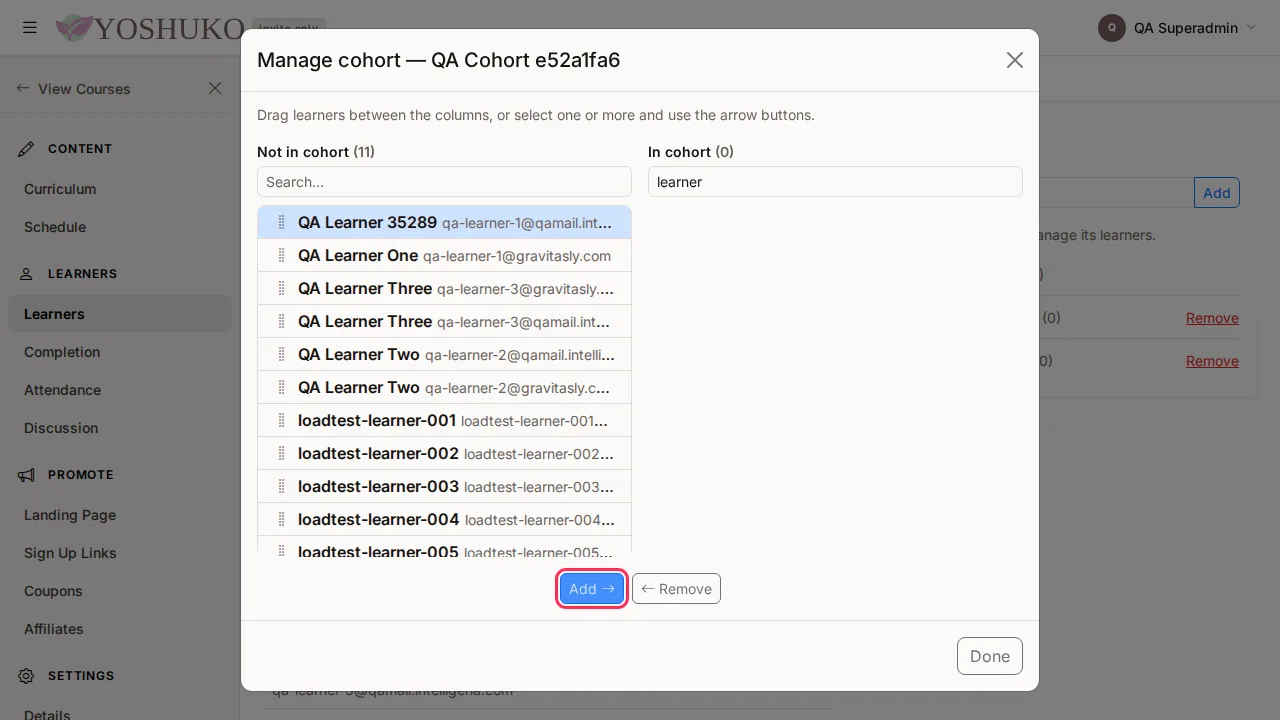Go back via View Courses link
Viewport: 1280px width, 720px height.
[x=73, y=88]
